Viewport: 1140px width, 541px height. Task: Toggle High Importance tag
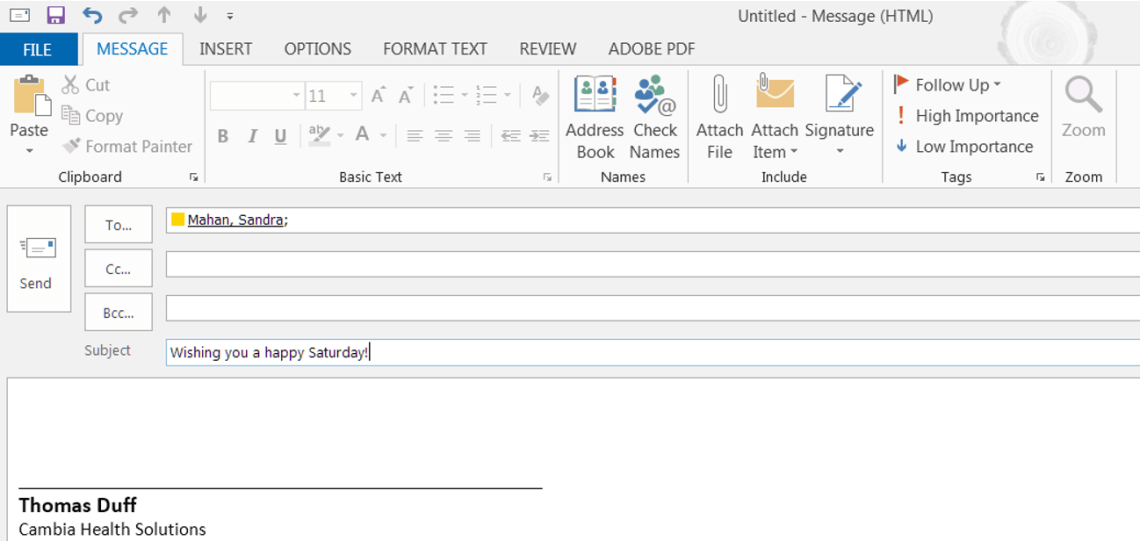(x=966, y=116)
